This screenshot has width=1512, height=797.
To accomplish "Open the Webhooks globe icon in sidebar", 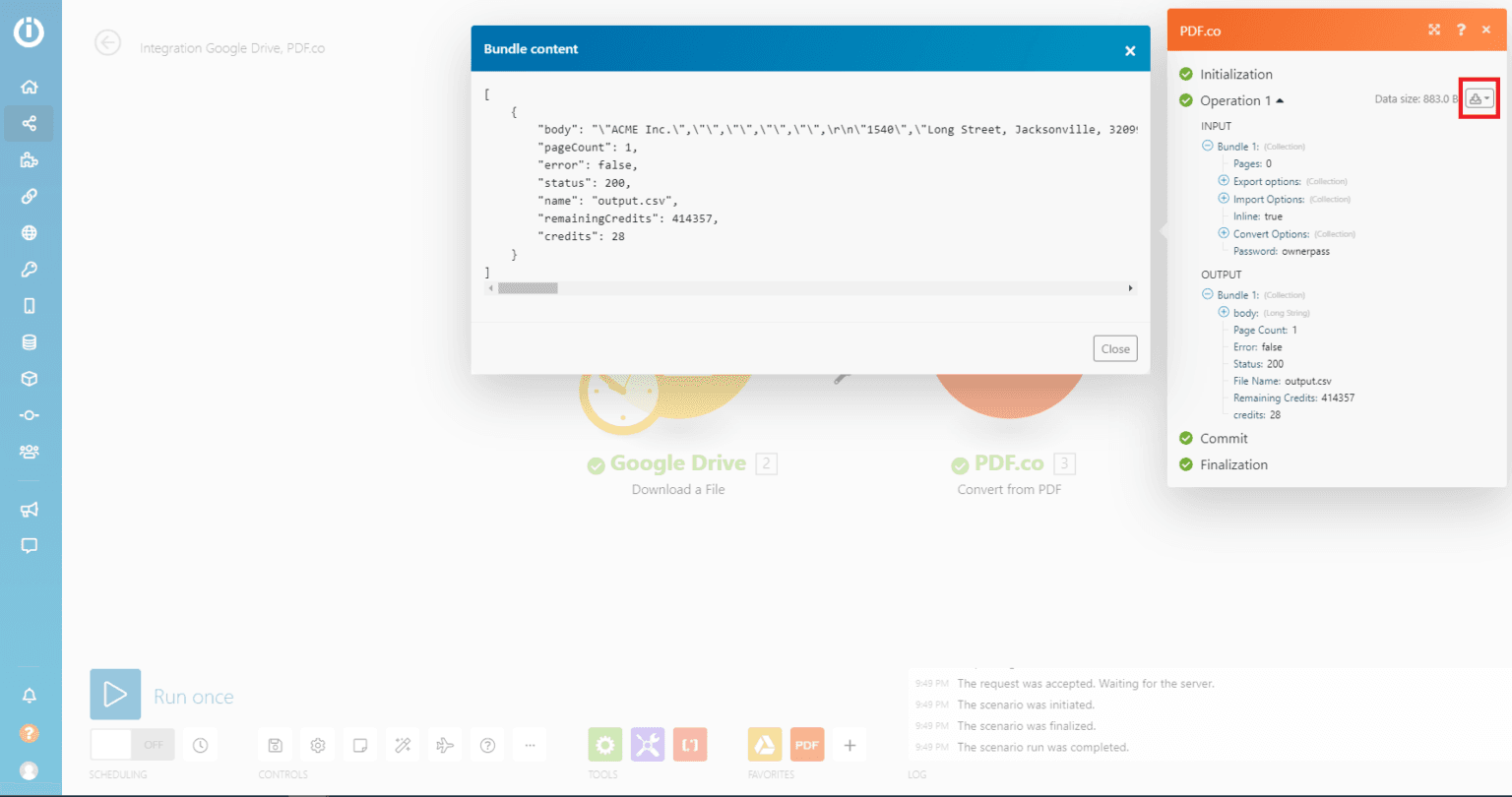I will coord(30,233).
